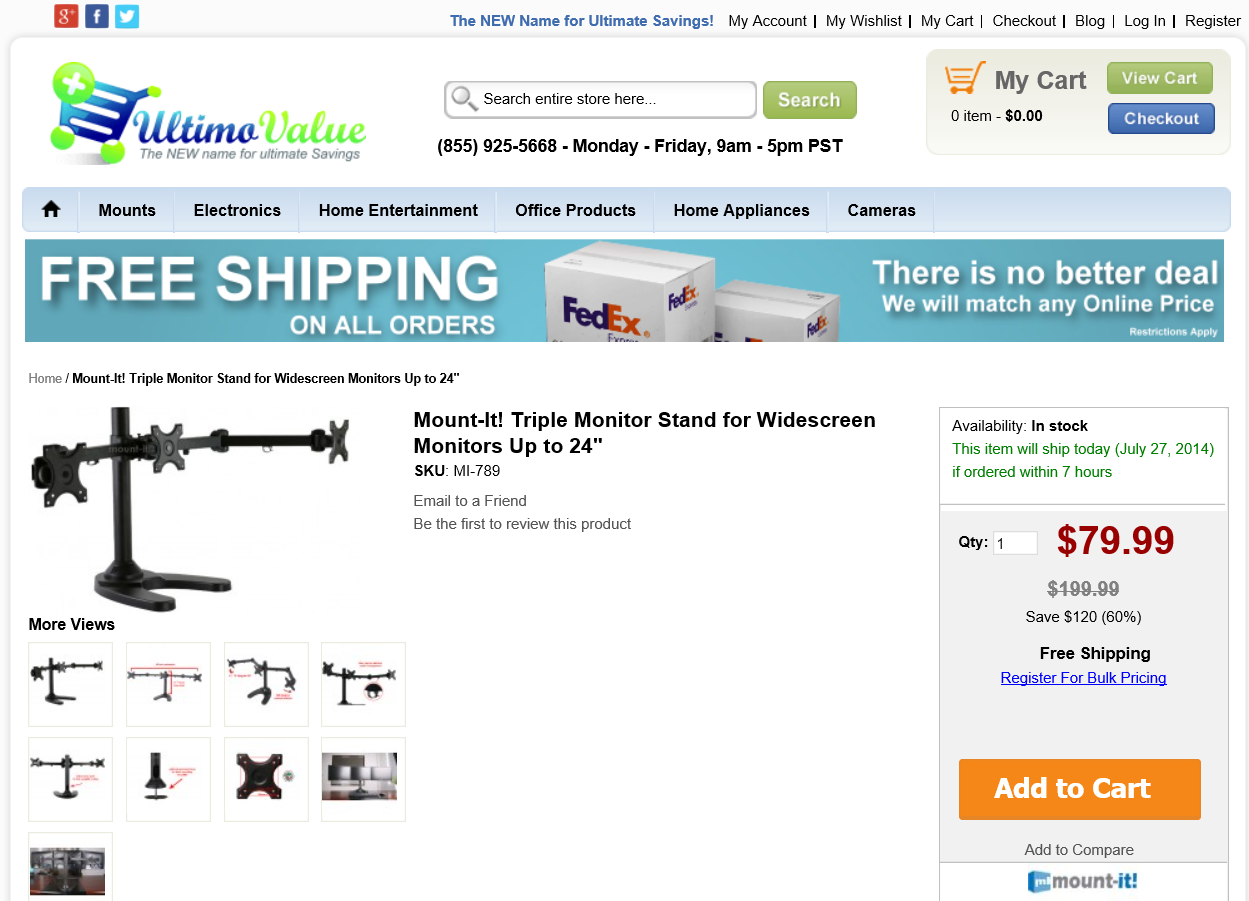Click the UltimoValue logo
The image size is (1249, 901).
point(206,113)
